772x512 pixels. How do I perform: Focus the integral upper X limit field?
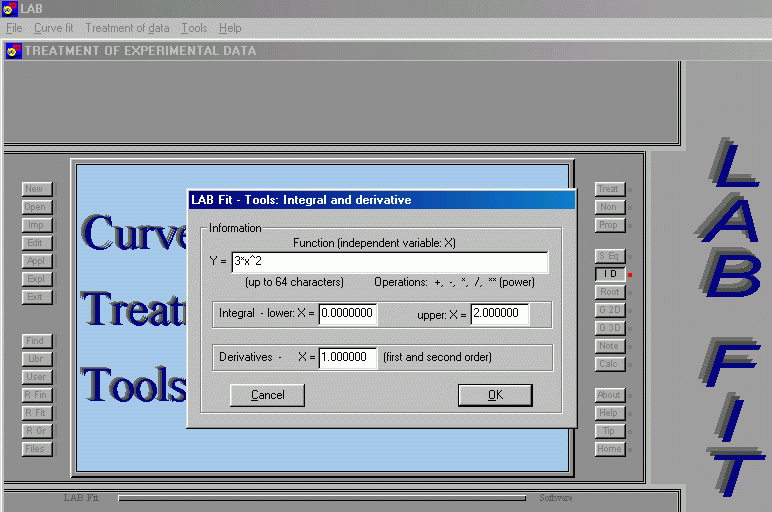pos(499,314)
